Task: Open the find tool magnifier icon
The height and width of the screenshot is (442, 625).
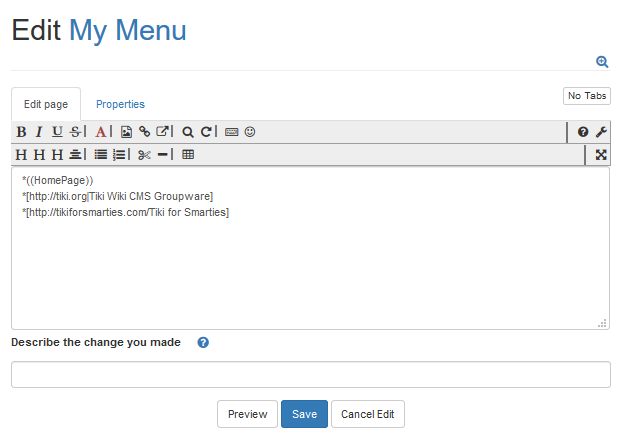Action: tap(187, 132)
